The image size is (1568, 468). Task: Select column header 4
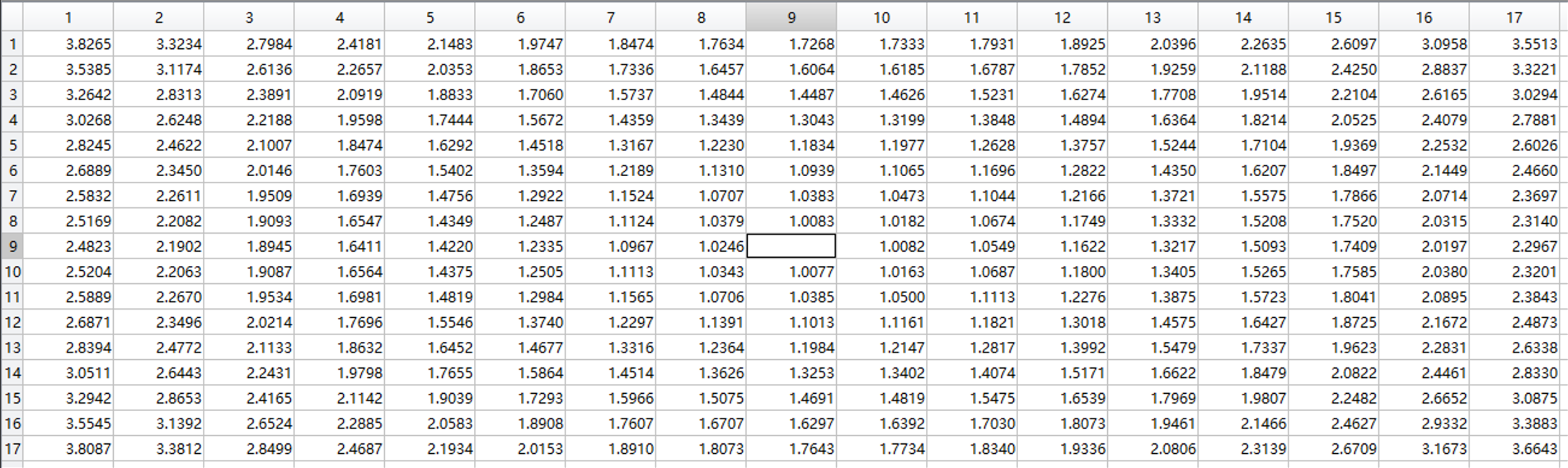(x=339, y=17)
